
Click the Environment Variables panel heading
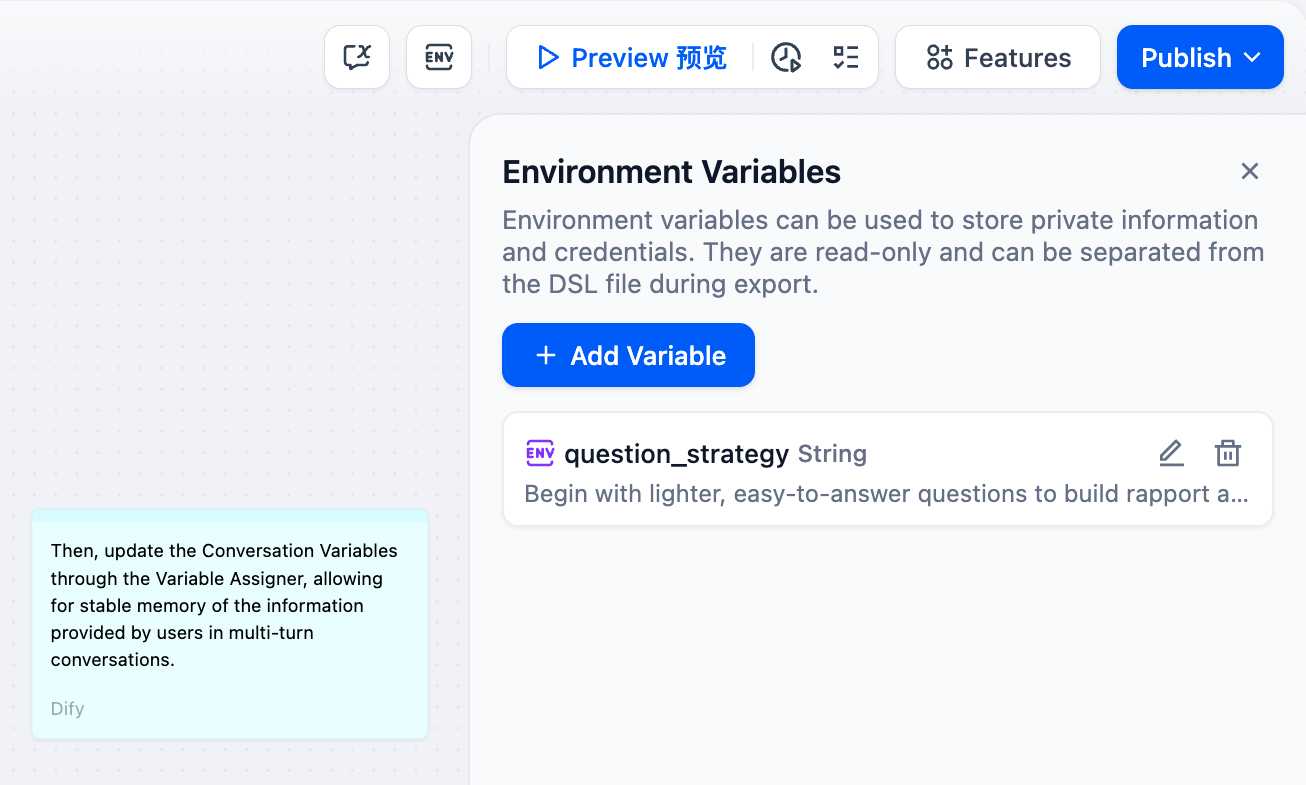click(x=671, y=172)
